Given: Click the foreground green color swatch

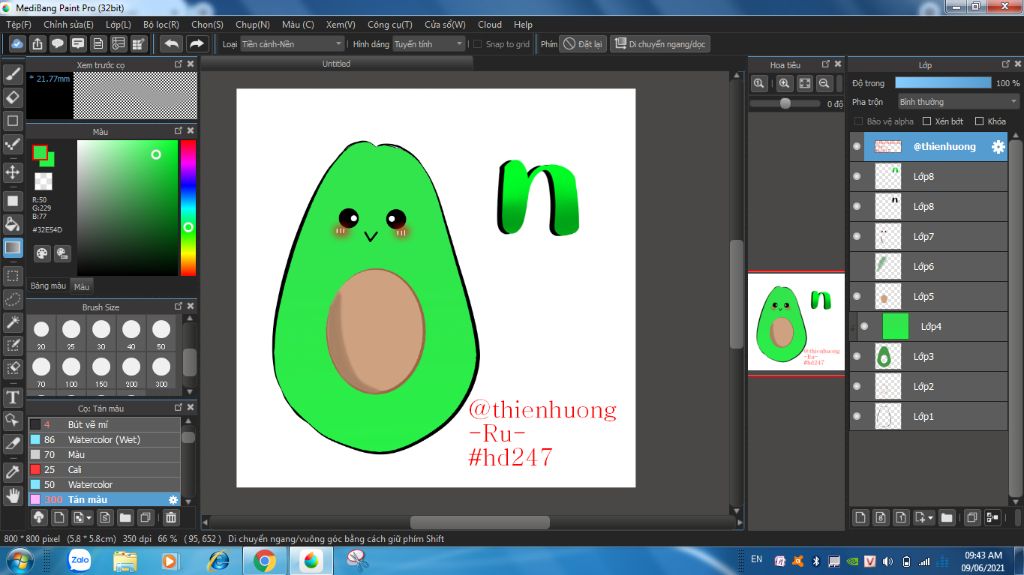Looking at the screenshot, I should (x=40, y=153).
